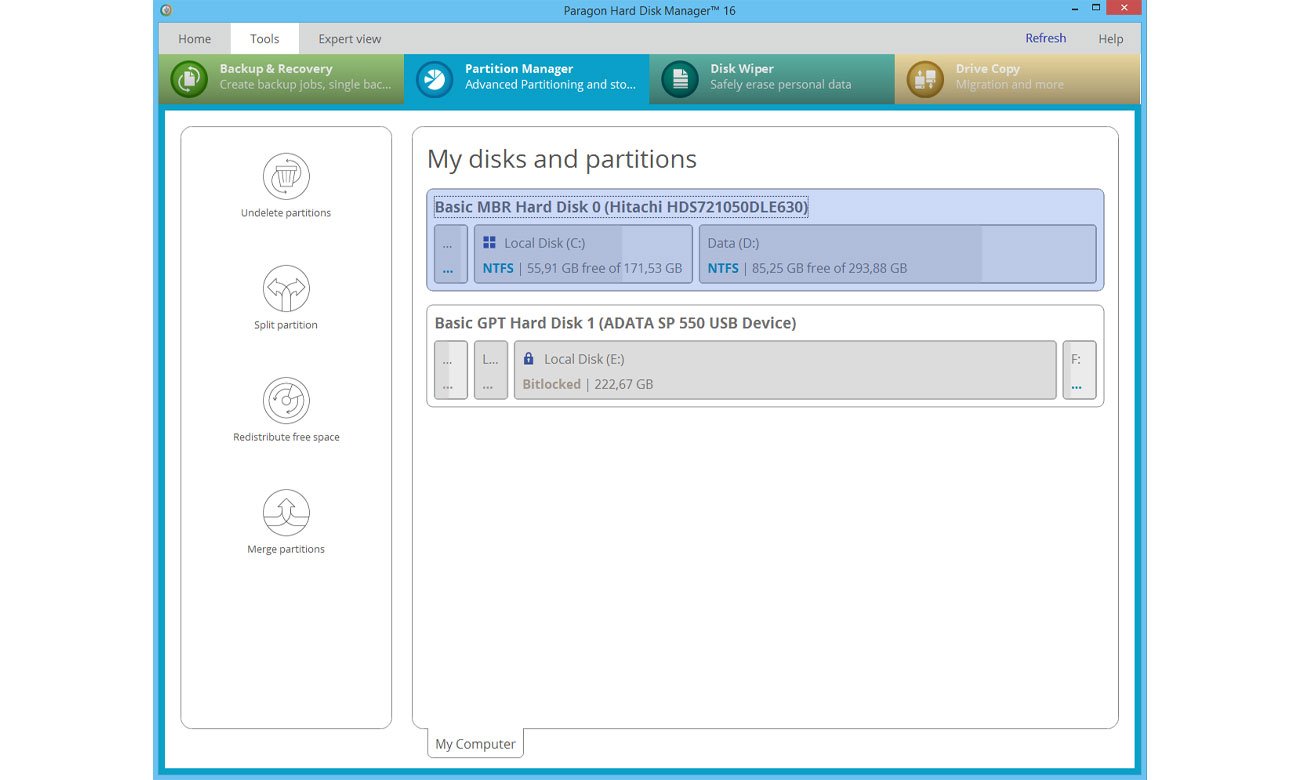Close the Paragon Hard Disk Manager window
The width and height of the screenshot is (1300, 780).
[x=1125, y=9]
